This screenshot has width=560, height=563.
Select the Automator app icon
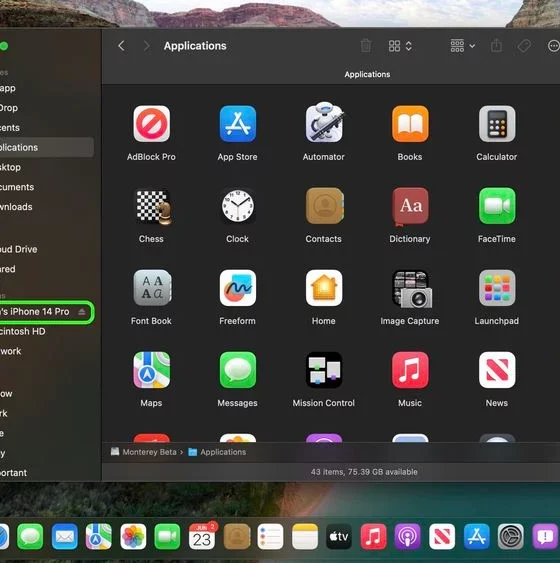(x=324, y=123)
